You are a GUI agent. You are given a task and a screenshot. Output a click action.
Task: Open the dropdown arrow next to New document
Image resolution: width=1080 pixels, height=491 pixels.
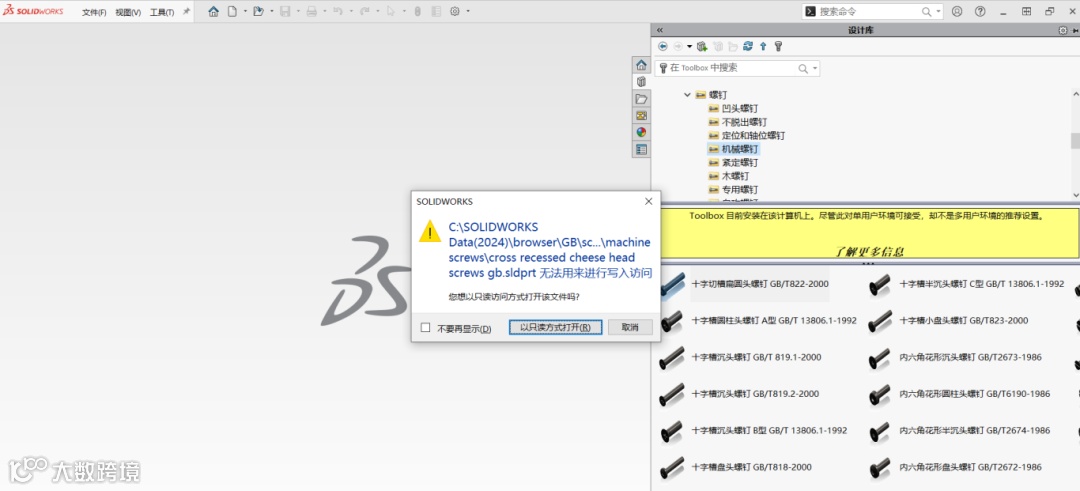point(245,12)
